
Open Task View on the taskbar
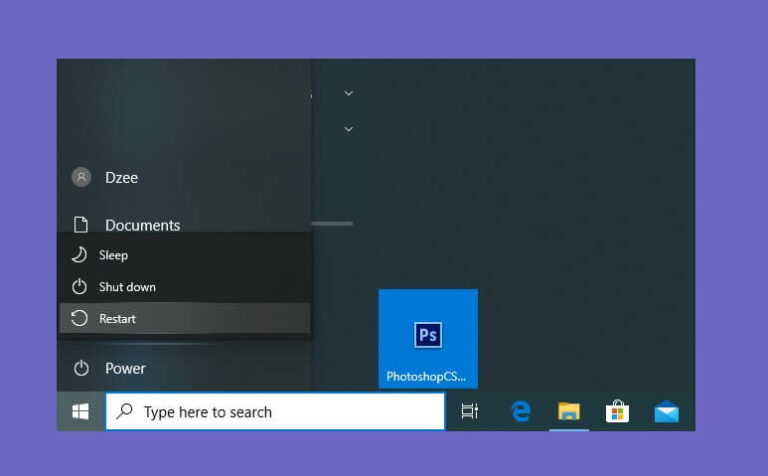pos(469,411)
